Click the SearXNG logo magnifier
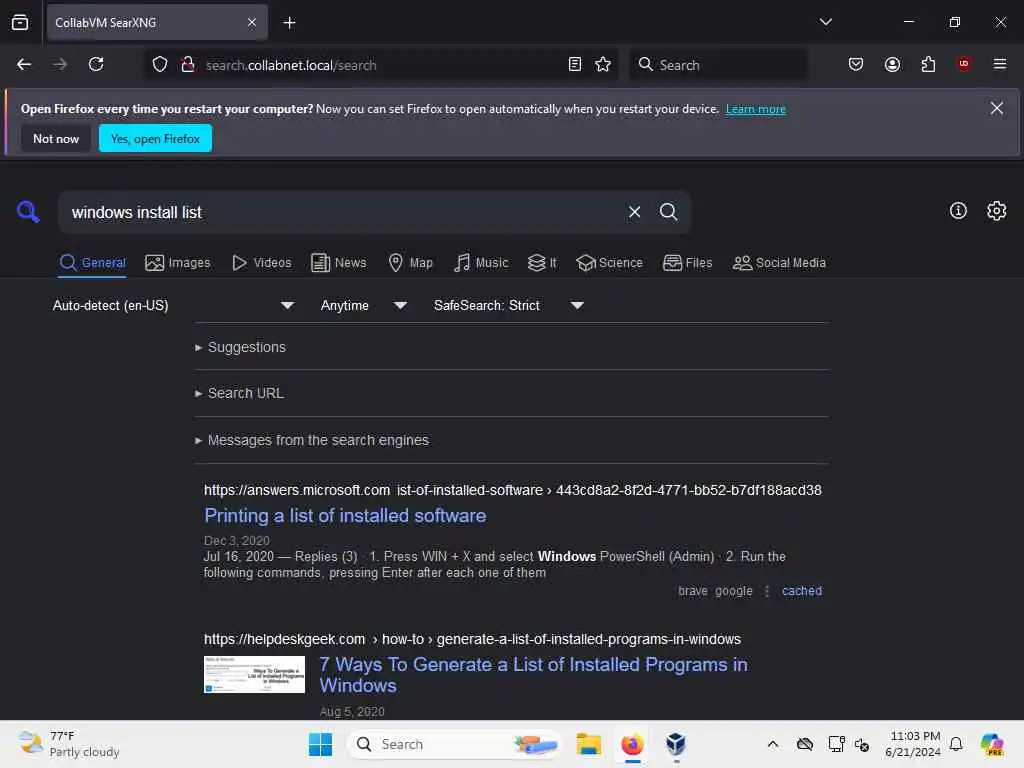The image size is (1024, 768). [x=28, y=212]
